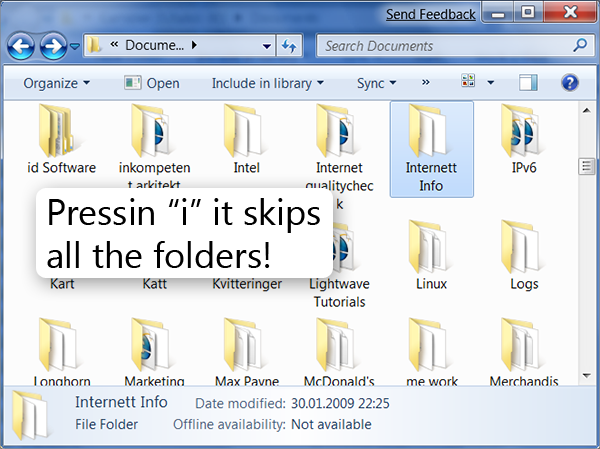This screenshot has height=449, width=600.
Task: Go back with the Back arrow button
Action: [21, 46]
